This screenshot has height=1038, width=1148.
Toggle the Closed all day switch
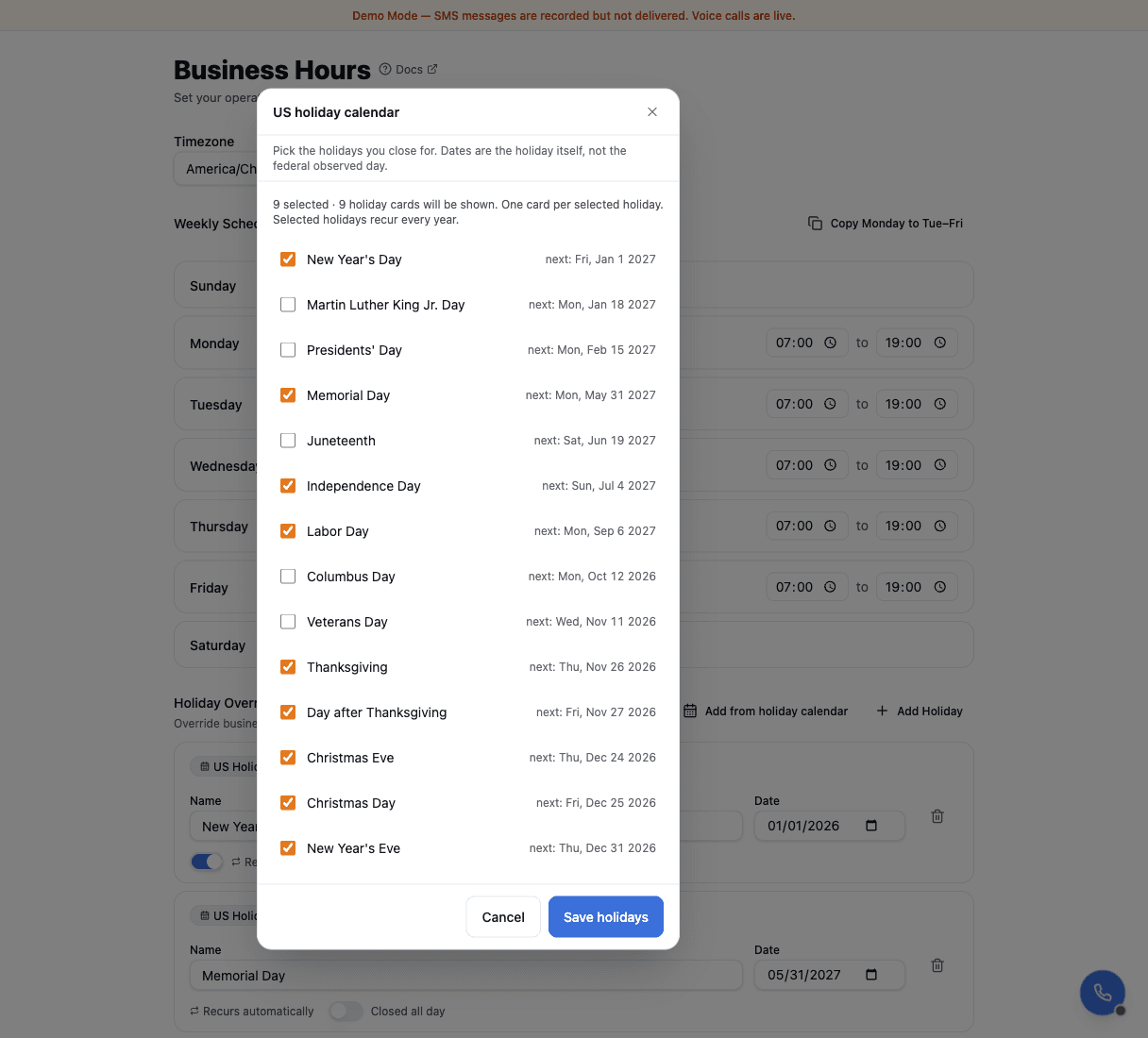coord(346,1012)
